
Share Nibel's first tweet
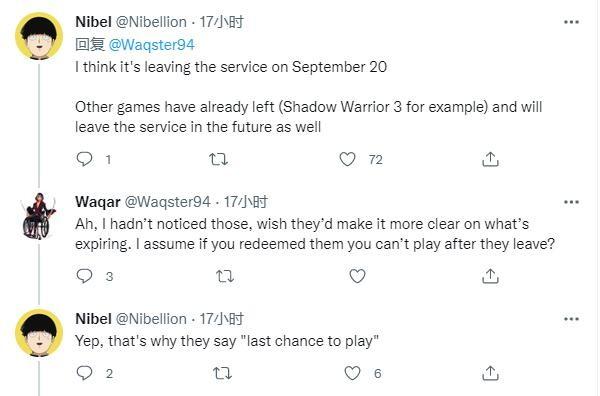coord(490,159)
